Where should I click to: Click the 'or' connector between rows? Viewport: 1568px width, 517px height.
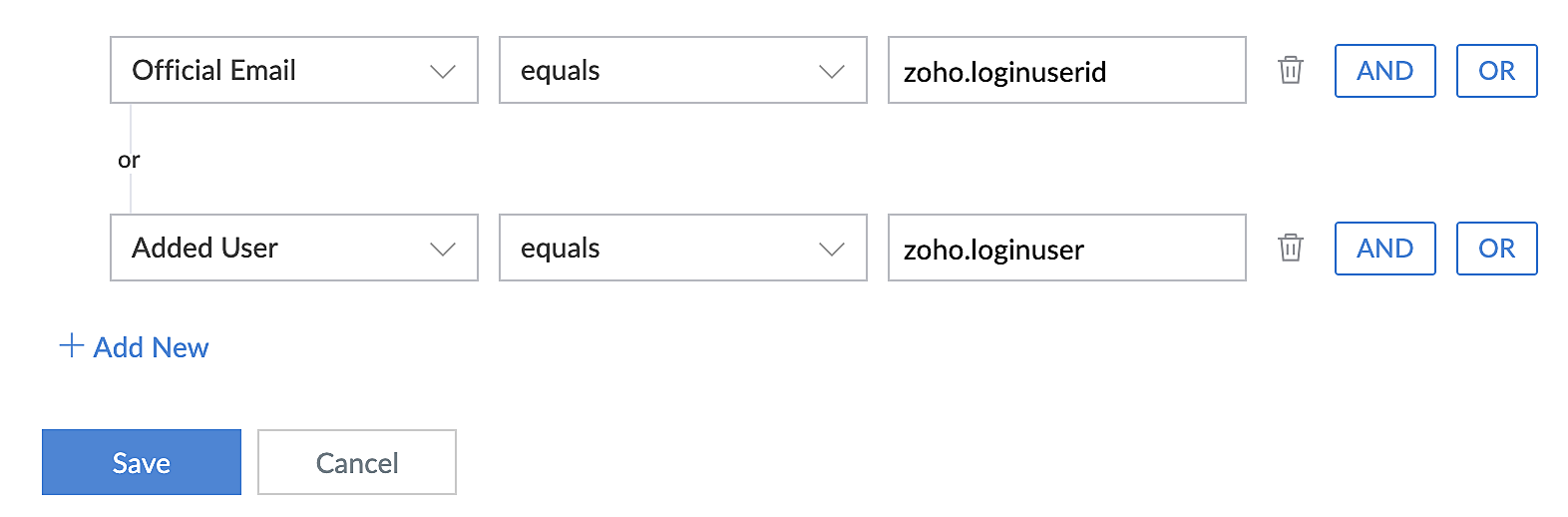(129, 160)
